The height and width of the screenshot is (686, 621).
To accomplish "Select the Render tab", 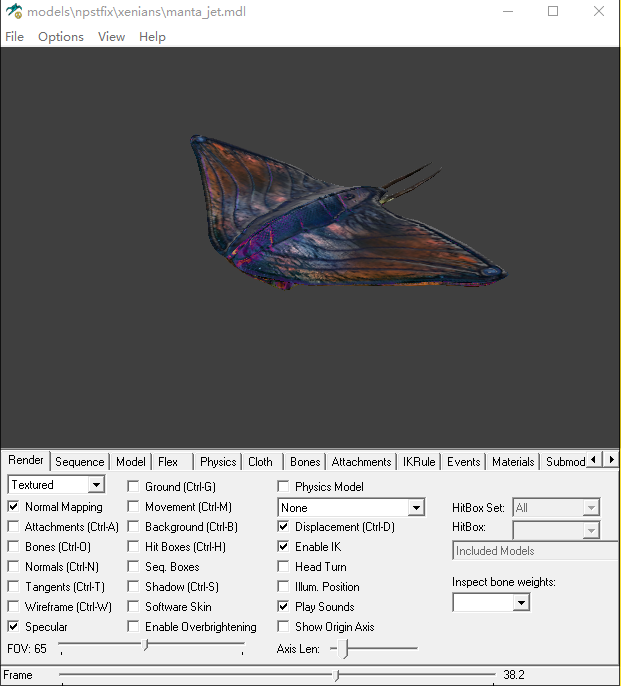I will tap(26, 460).
